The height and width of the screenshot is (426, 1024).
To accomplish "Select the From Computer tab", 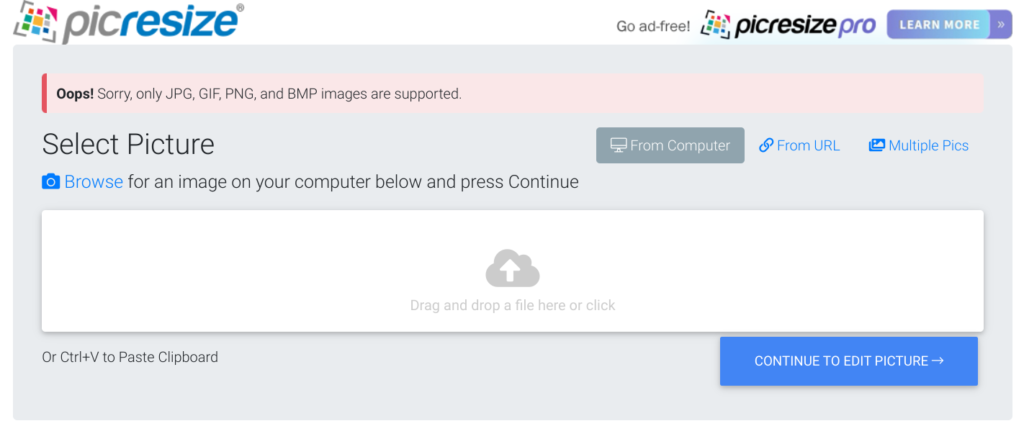I will click(x=670, y=145).
